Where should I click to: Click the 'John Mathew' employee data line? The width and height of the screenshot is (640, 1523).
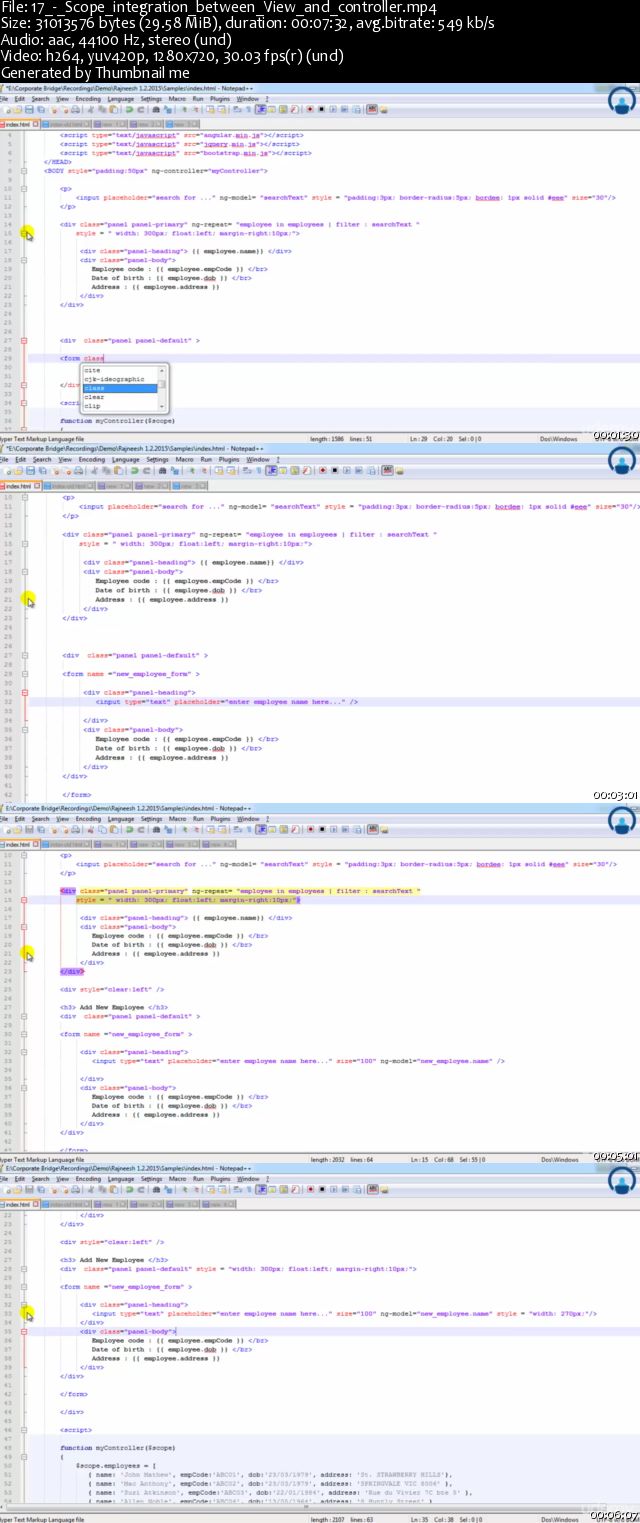tap(269, 1474)
